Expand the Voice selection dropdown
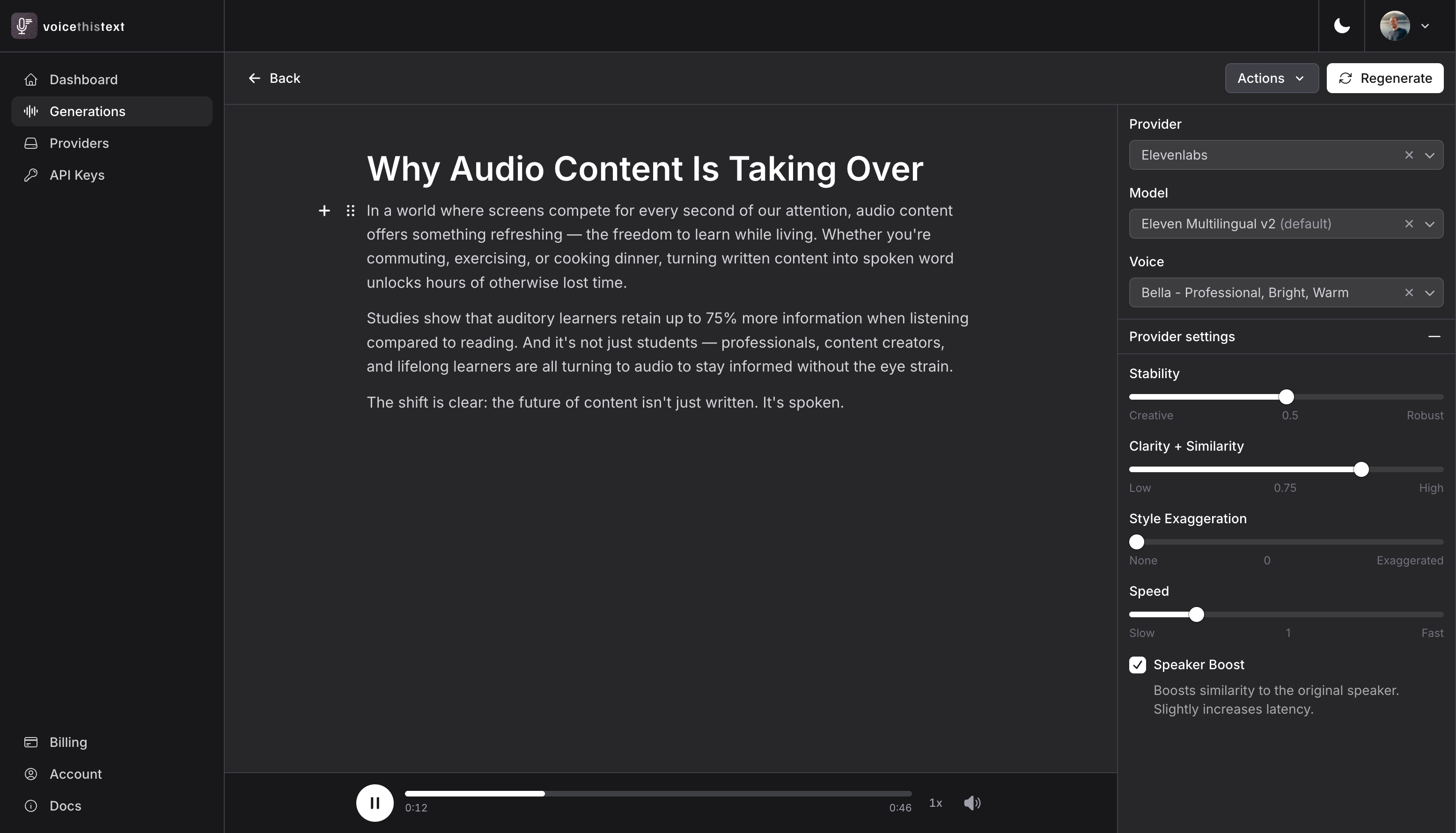This screenshot has width=1456, height=833. coord(1431,292)
